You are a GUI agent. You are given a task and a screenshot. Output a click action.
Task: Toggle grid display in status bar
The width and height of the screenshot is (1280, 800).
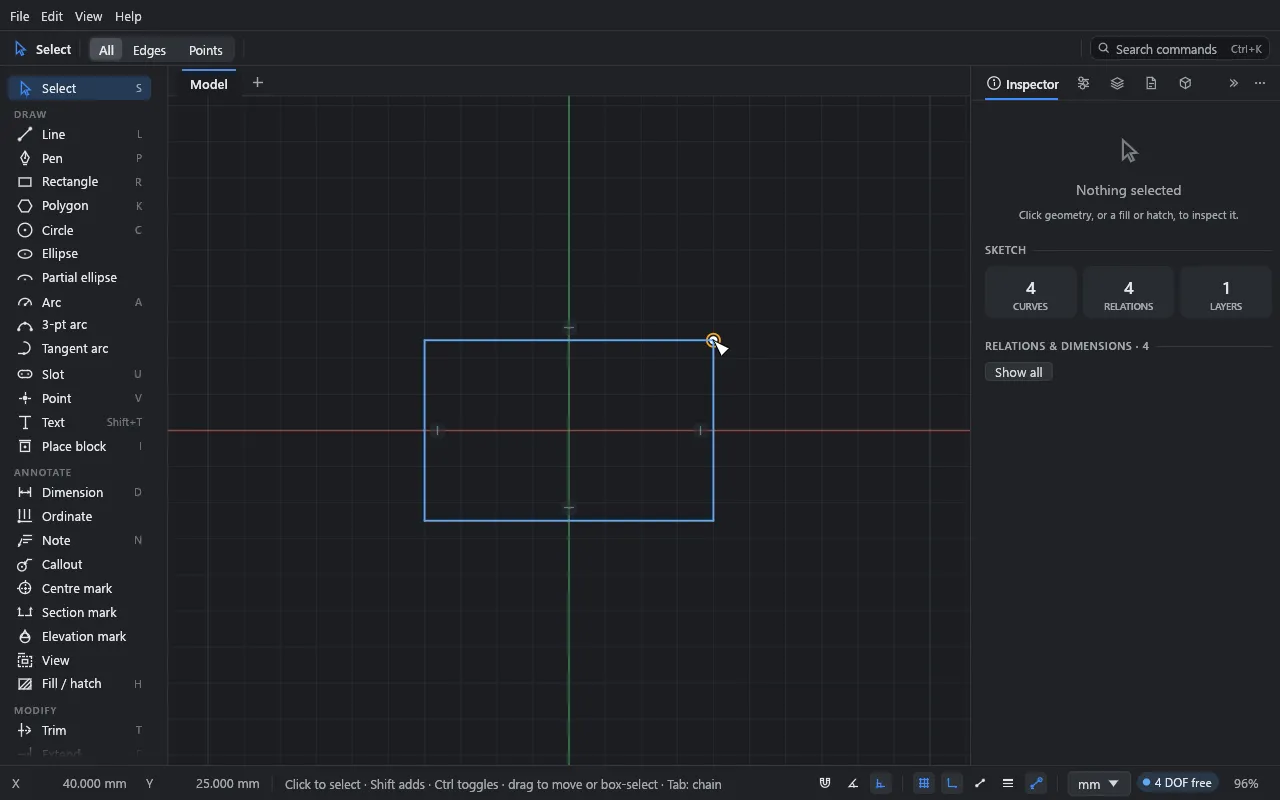924,784
